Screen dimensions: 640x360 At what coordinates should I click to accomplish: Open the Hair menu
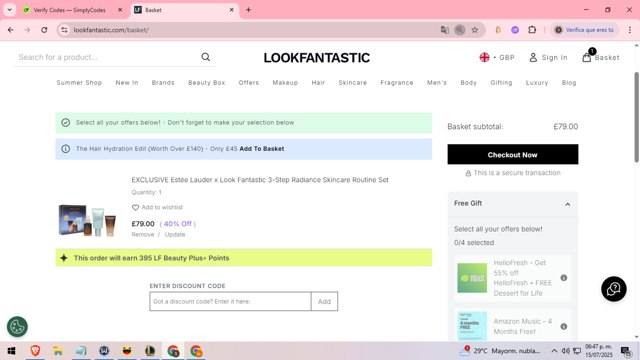[x=318, y=82]
